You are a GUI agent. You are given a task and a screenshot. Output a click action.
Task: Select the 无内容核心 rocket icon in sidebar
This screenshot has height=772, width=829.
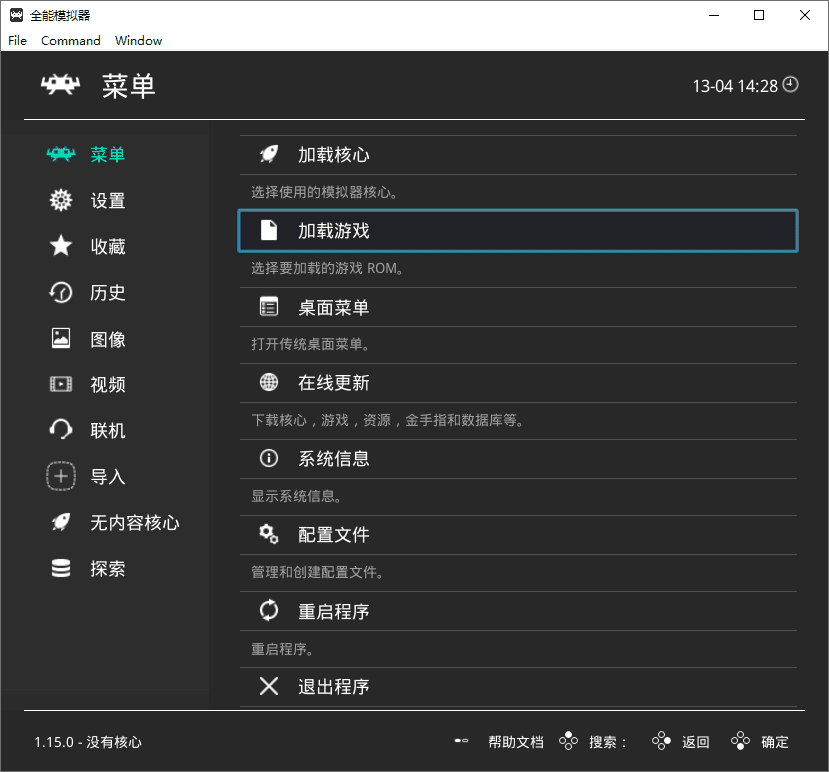click(61, 522)
